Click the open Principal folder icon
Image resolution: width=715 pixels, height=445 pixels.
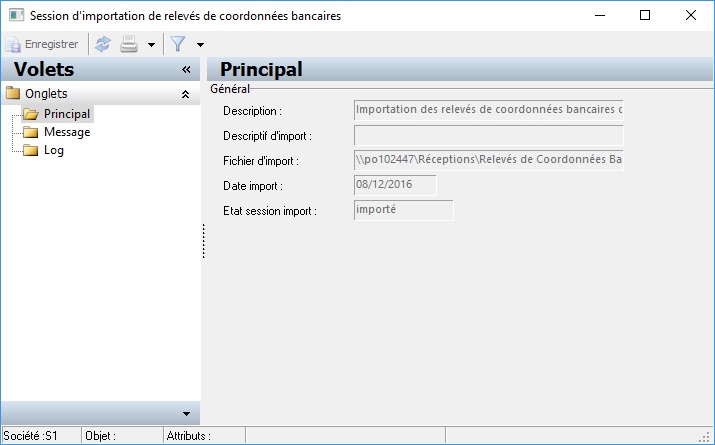(31, 114)
